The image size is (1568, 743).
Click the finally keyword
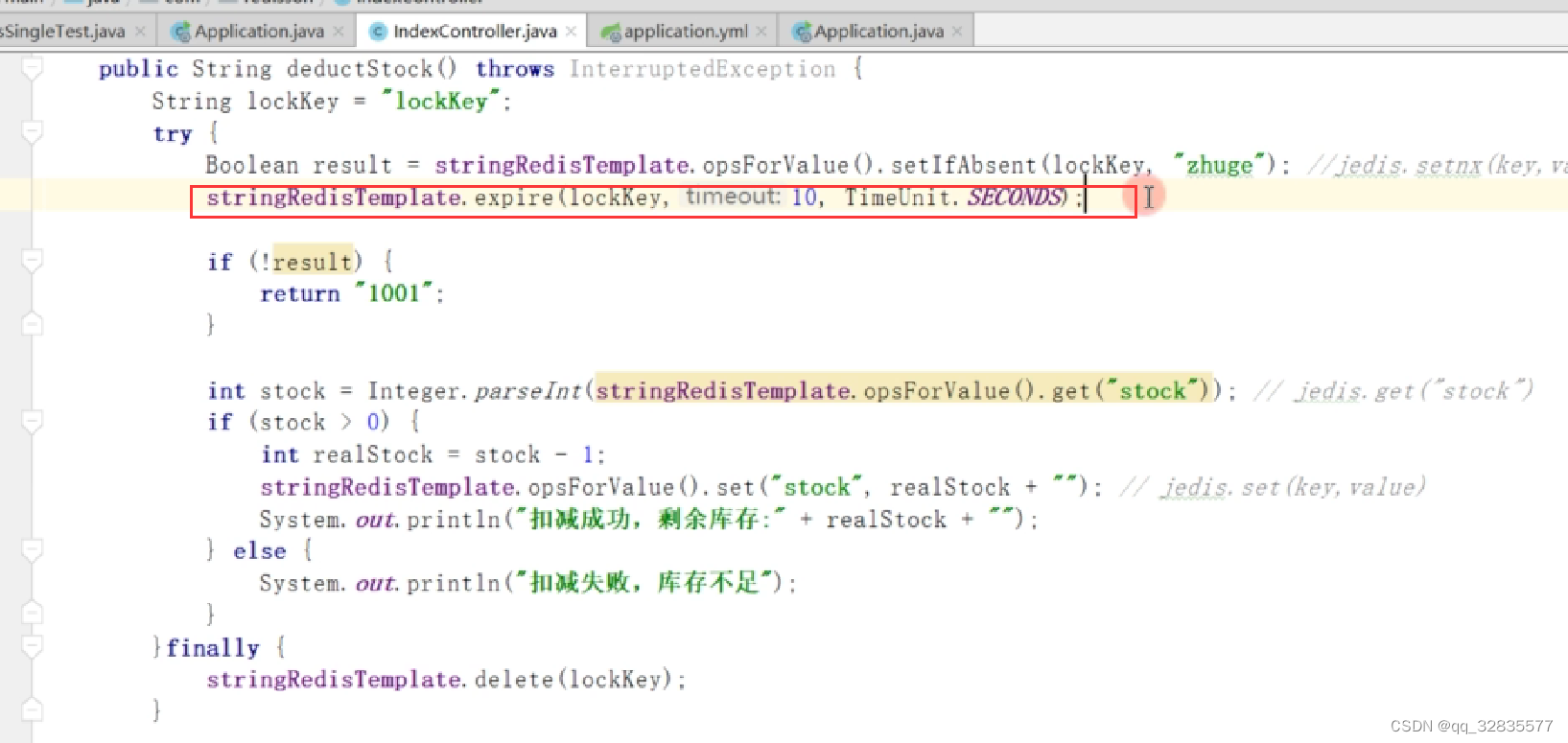tap(212, 648)
